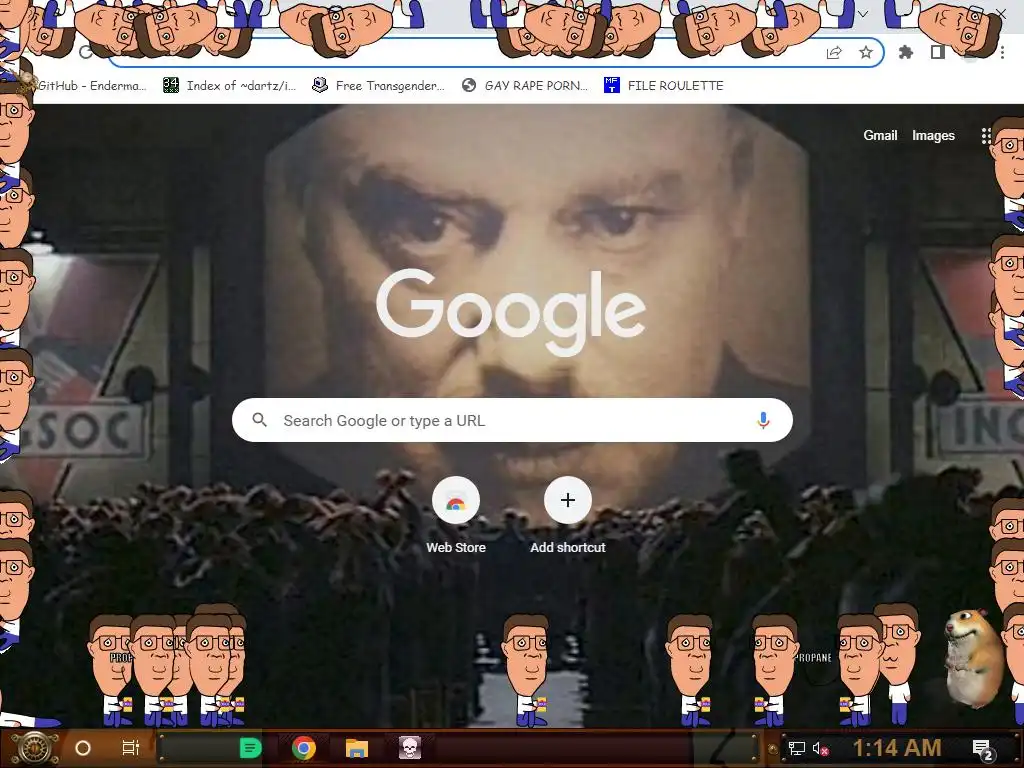Screen dimensions: 1024x768
Task: Switch to Chrome from the taskbar
Action: 304,748
